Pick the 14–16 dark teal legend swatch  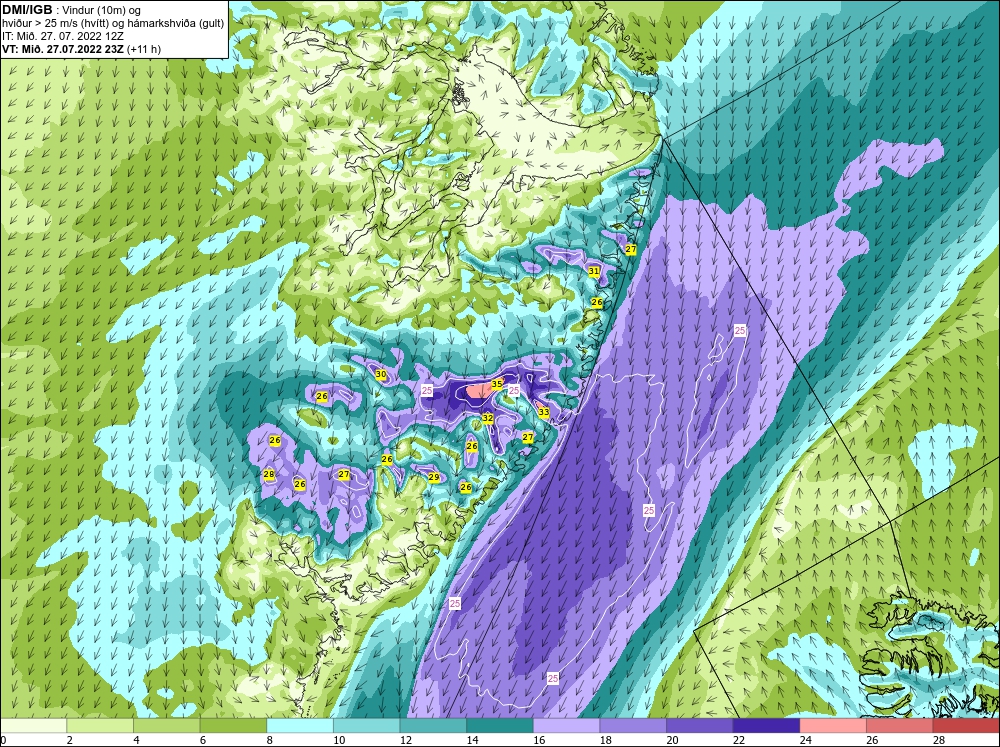(499, 726)
